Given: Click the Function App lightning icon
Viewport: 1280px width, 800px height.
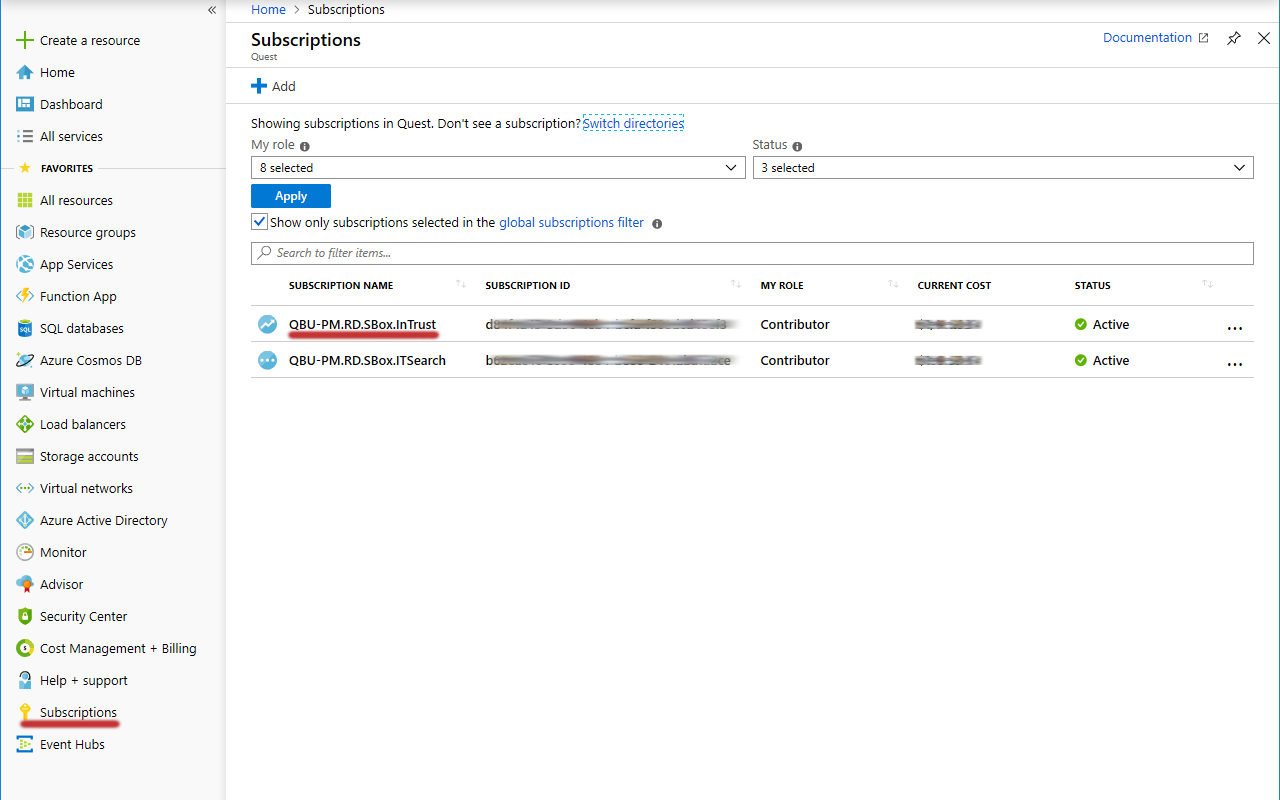Looking at the screenshot, I should (25, 296).
